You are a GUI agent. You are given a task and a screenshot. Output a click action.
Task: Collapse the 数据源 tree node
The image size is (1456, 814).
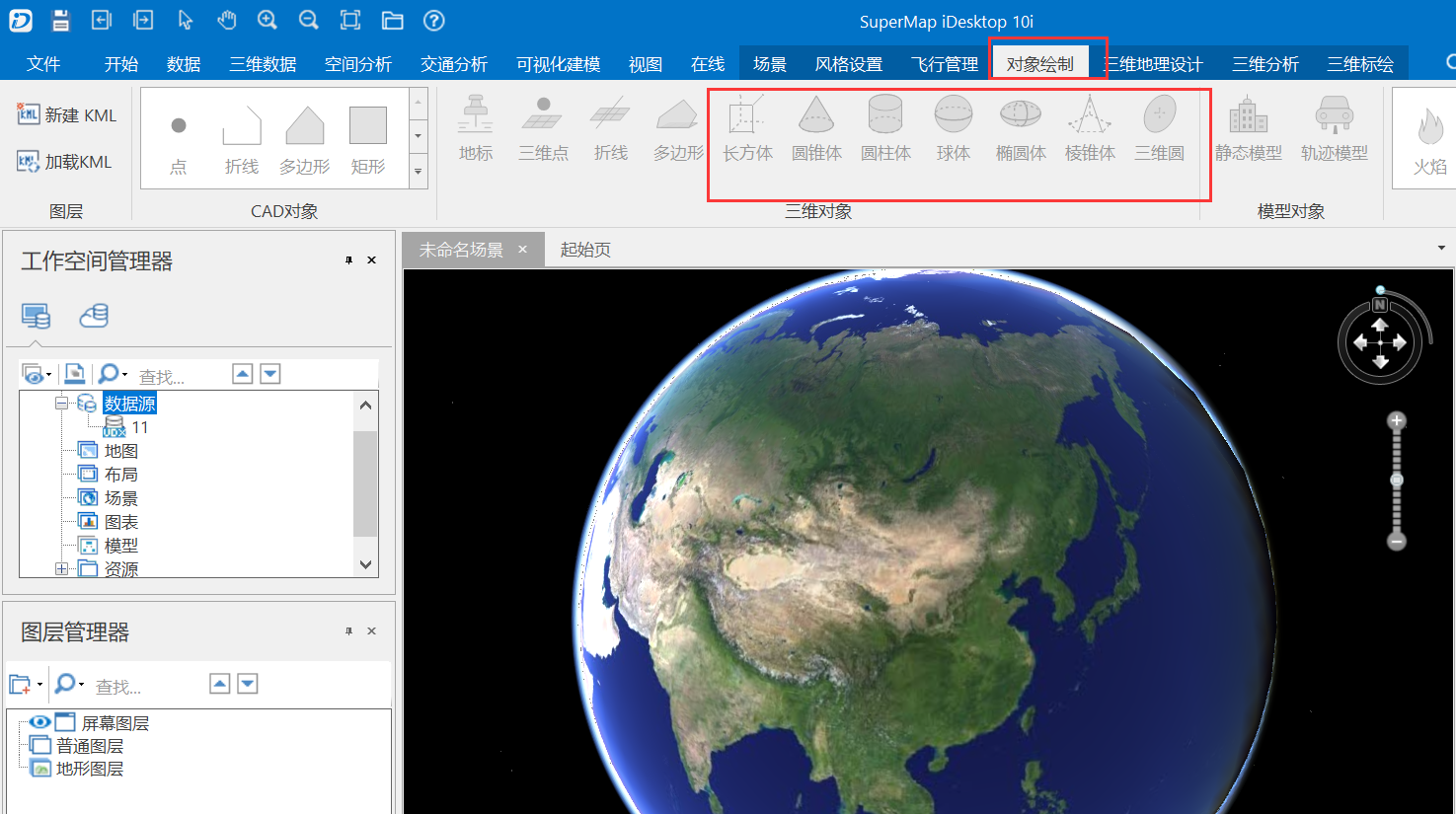pyautogui.click(x=62, y=403)
